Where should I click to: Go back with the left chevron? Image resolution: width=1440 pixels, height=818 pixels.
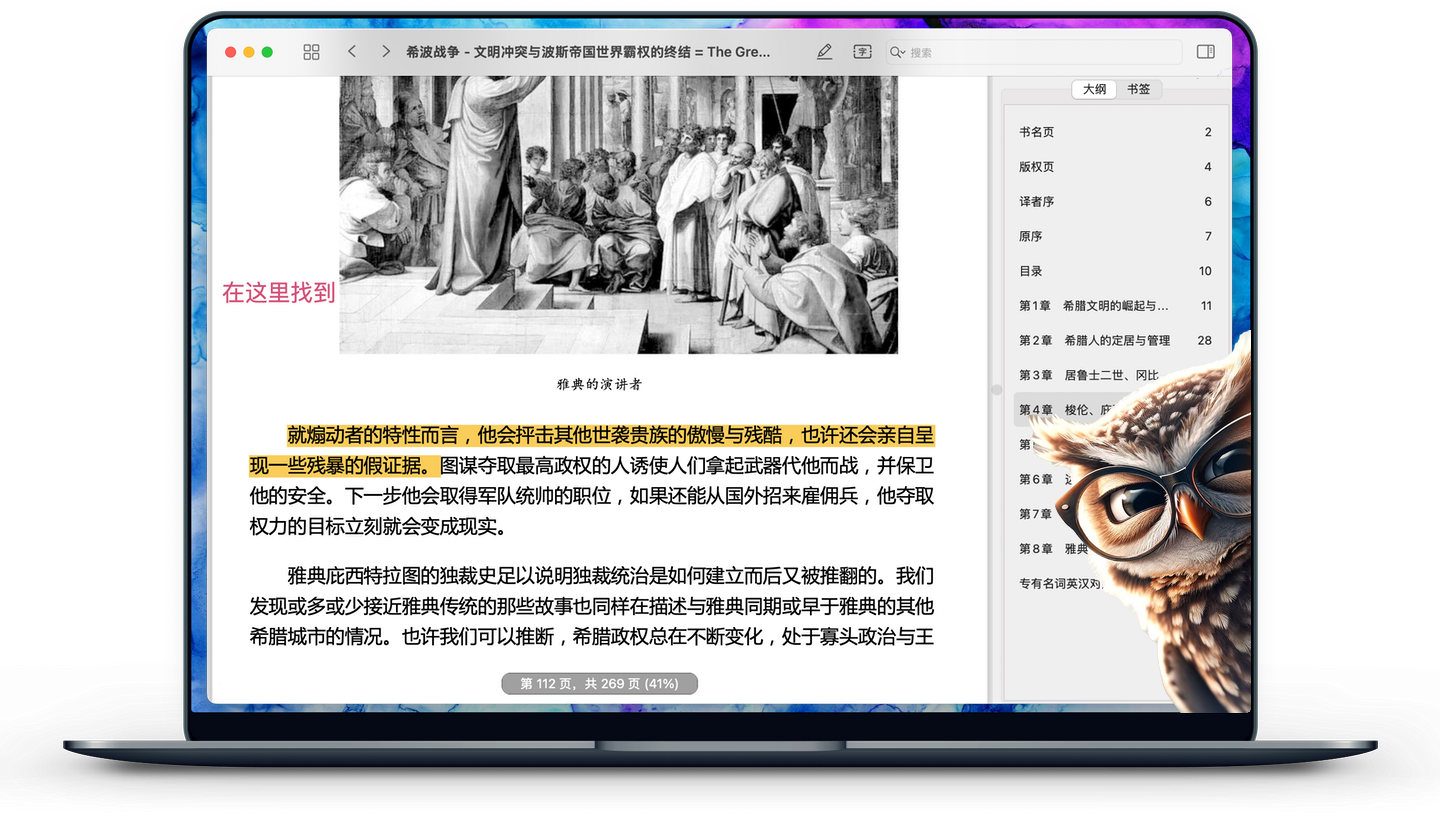351,52
